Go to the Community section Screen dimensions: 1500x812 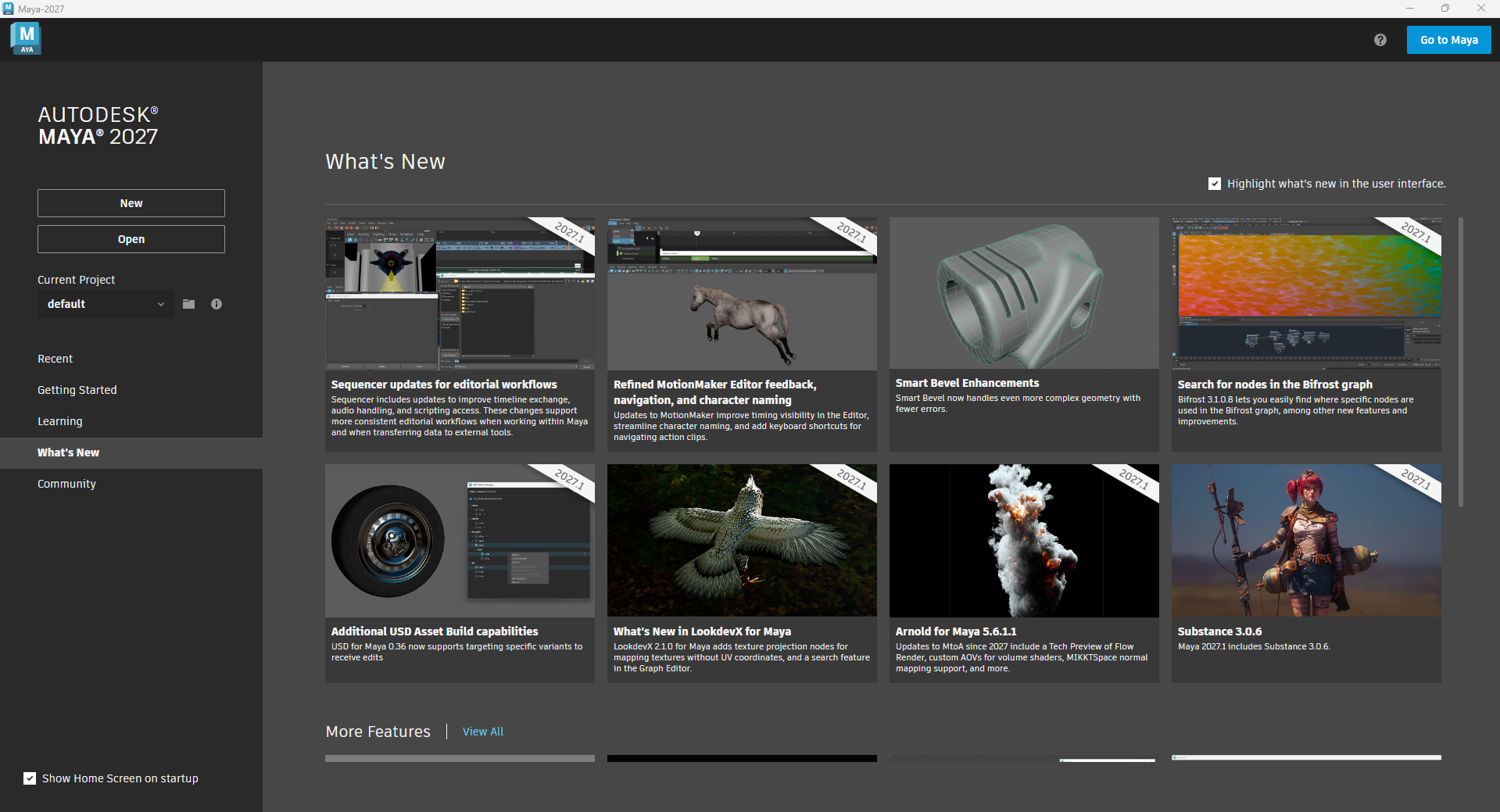click(x=66, y=484)
